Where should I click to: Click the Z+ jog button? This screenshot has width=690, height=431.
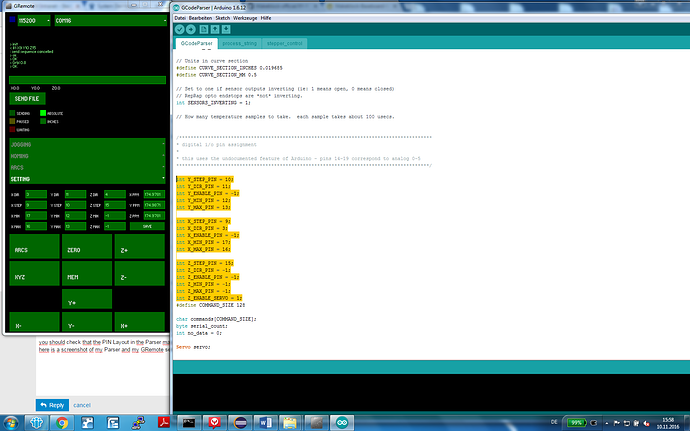pyautogui.click(x=139, y=246)
